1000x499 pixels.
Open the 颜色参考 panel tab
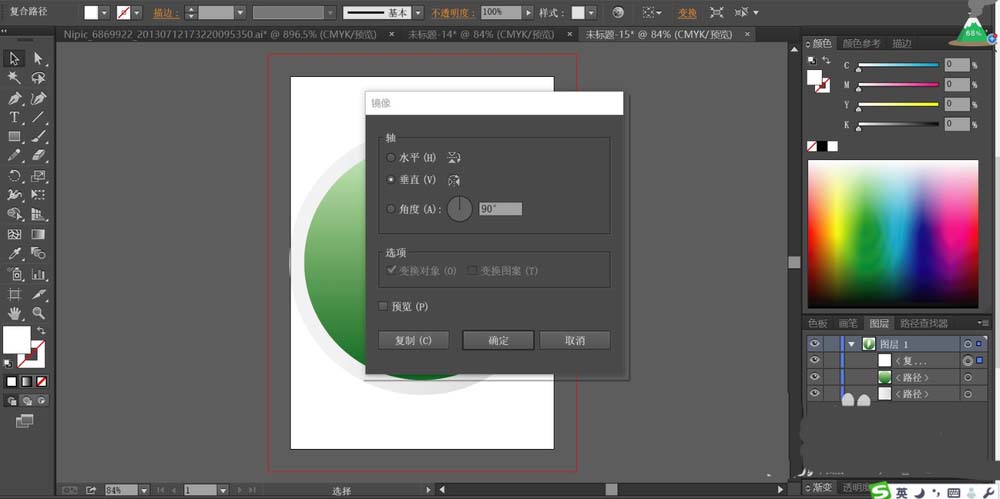click(861, 43)
